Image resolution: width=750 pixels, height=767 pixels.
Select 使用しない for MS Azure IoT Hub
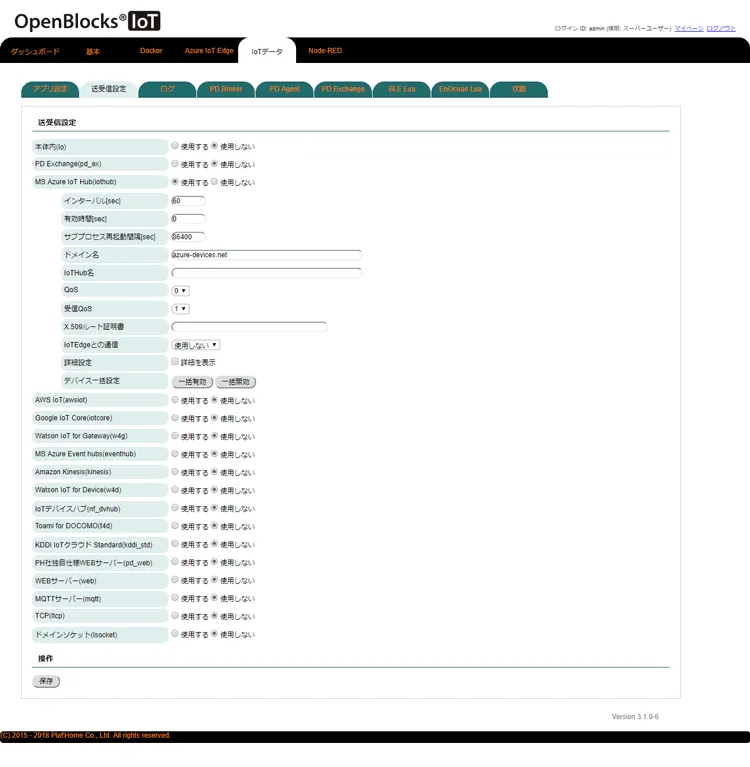214,182
